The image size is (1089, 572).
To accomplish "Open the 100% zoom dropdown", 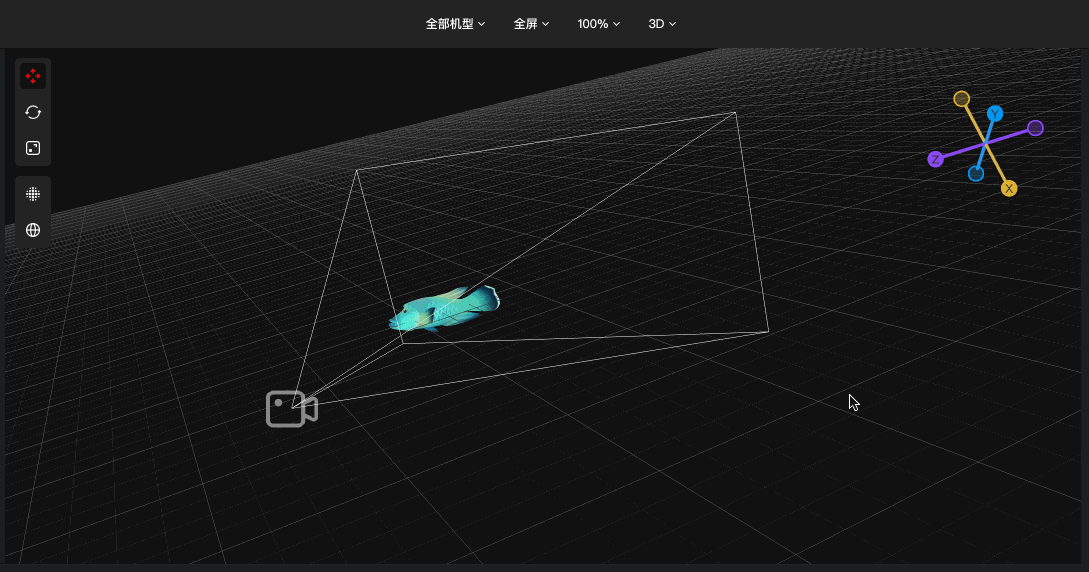I will [598, 24].
